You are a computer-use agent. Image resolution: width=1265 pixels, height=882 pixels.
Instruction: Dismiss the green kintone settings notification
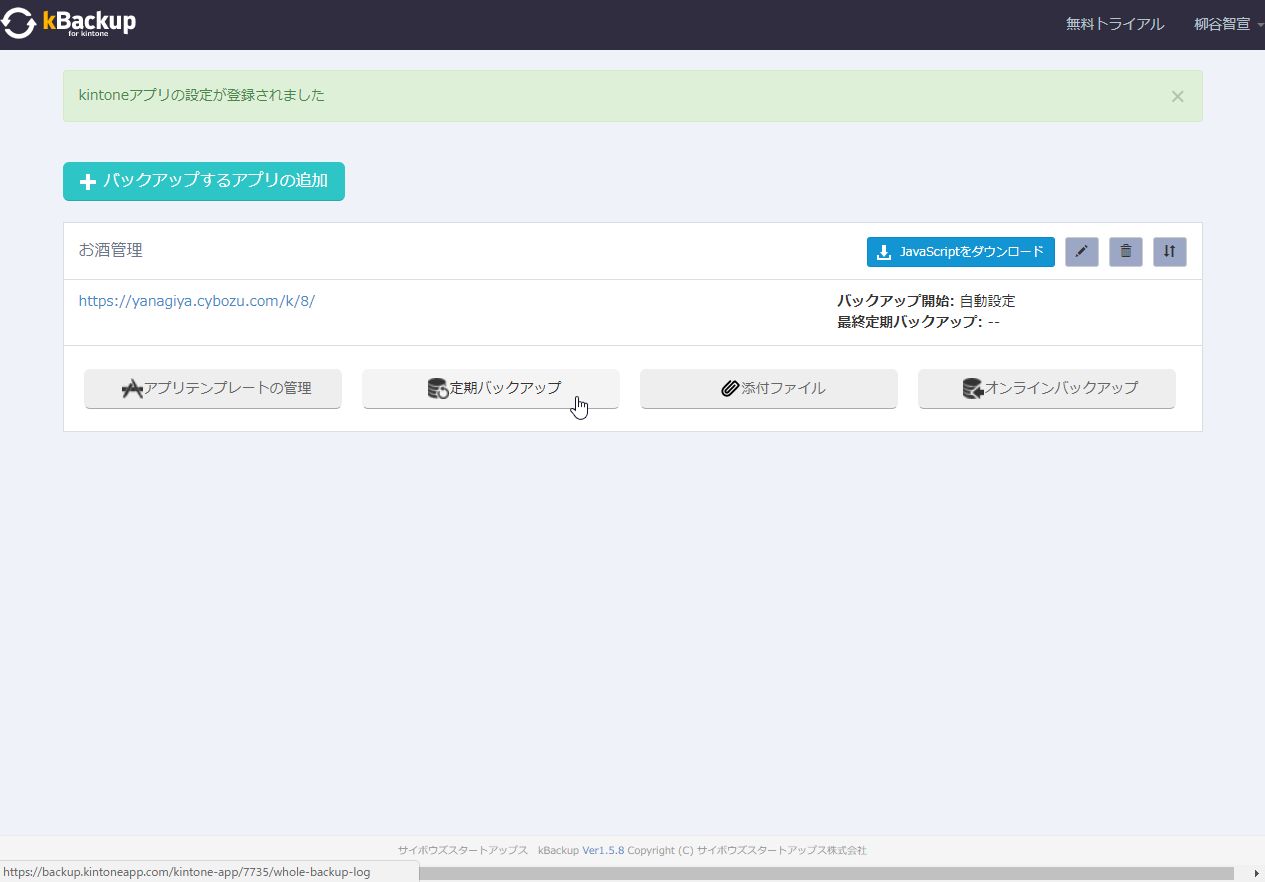tap(1177, 96)
